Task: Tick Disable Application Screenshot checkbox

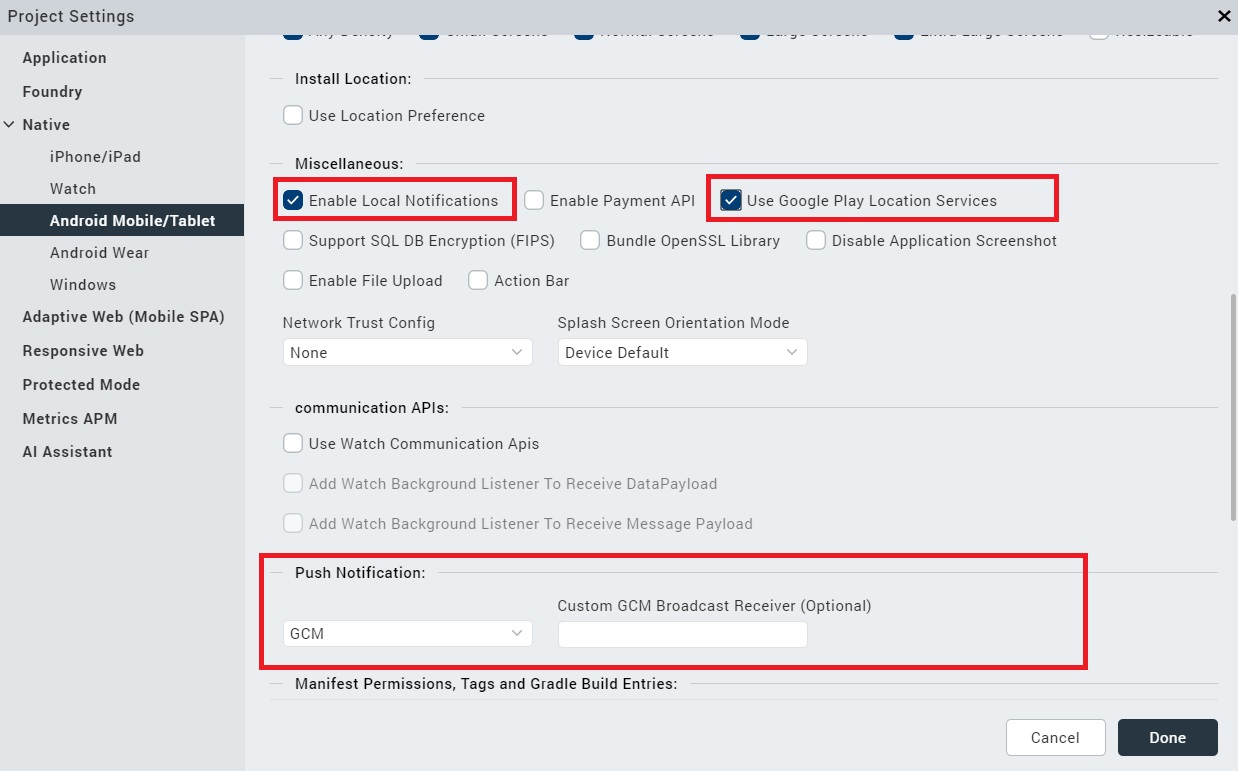Action: 816,240
